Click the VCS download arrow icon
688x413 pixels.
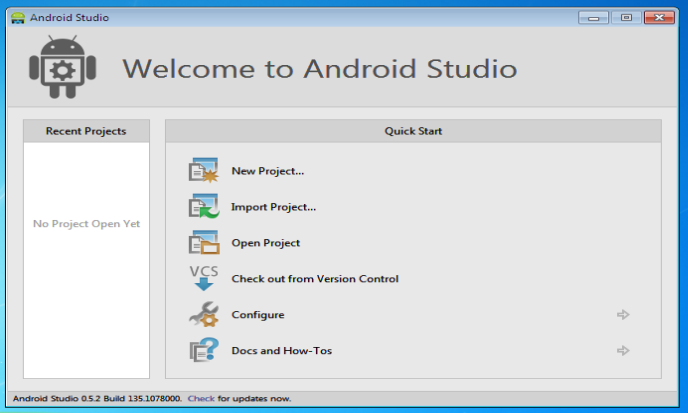coord(204,278)
